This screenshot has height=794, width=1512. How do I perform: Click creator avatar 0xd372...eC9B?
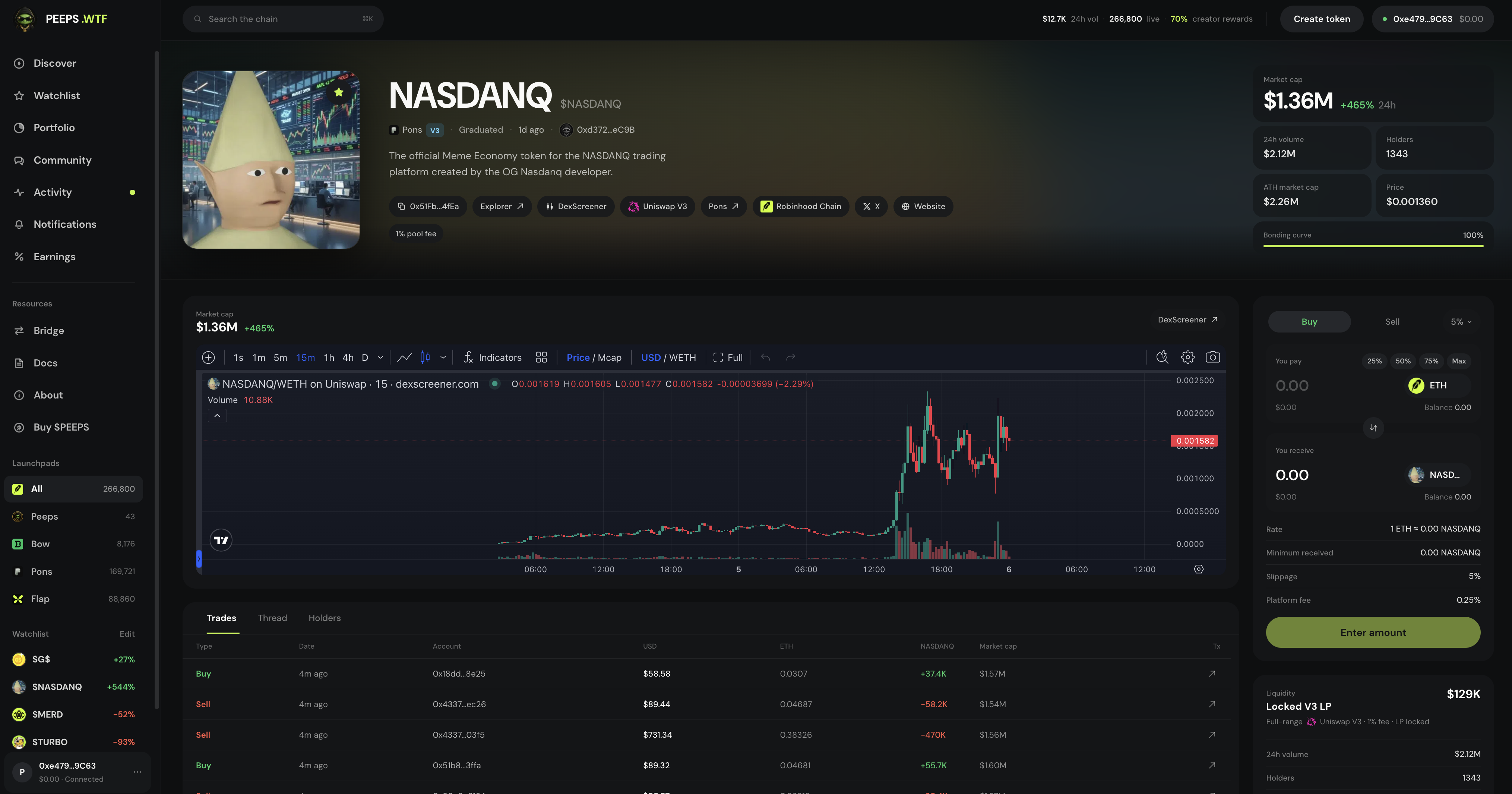click(x=566, y=130)
